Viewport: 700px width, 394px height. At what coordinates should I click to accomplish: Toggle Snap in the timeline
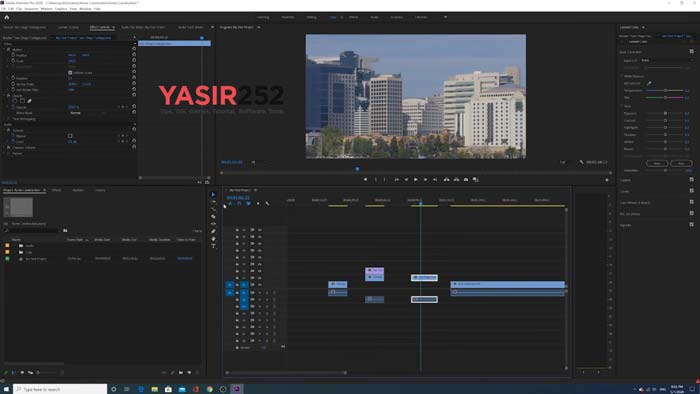239,203
